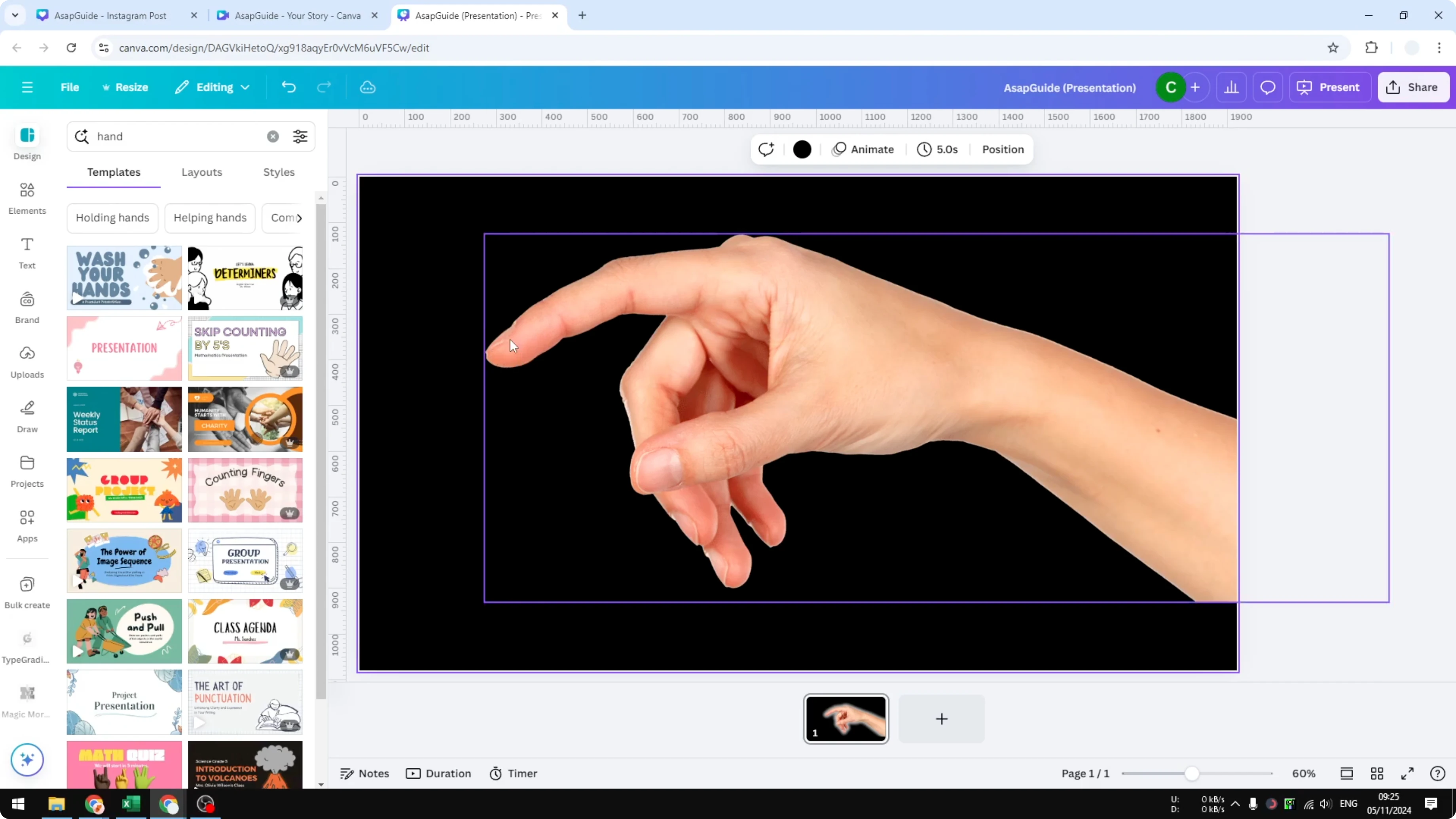The width and height of the screenshot is (1456, 819).
Task: Open the black color swatch picker
Action: point(802,149)
